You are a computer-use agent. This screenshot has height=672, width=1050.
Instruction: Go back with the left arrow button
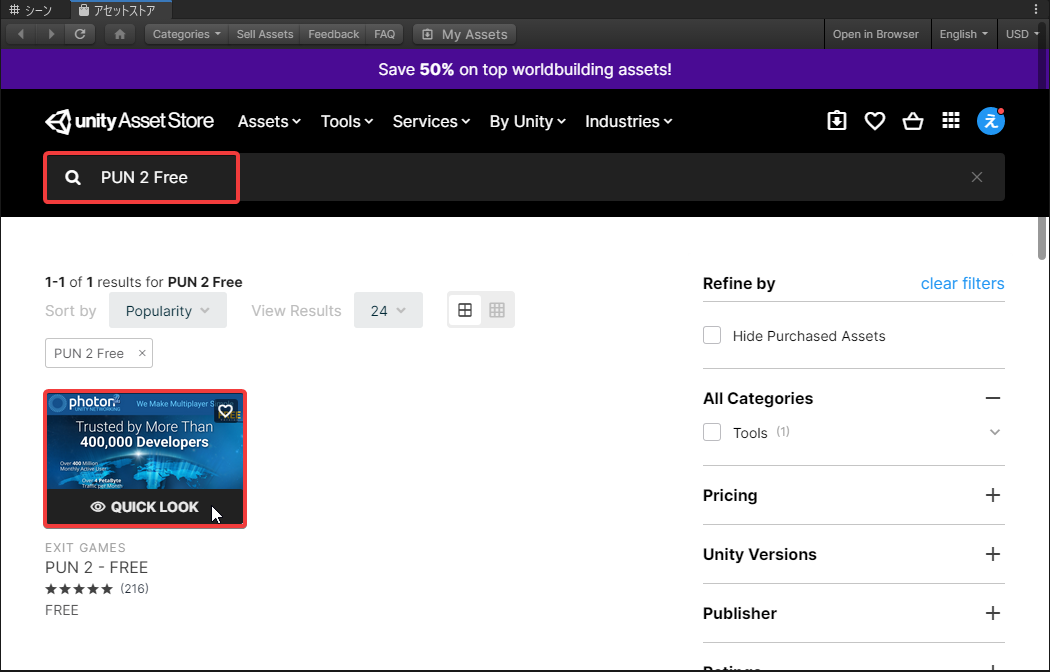pyautogui.click(x=21, y=34)
